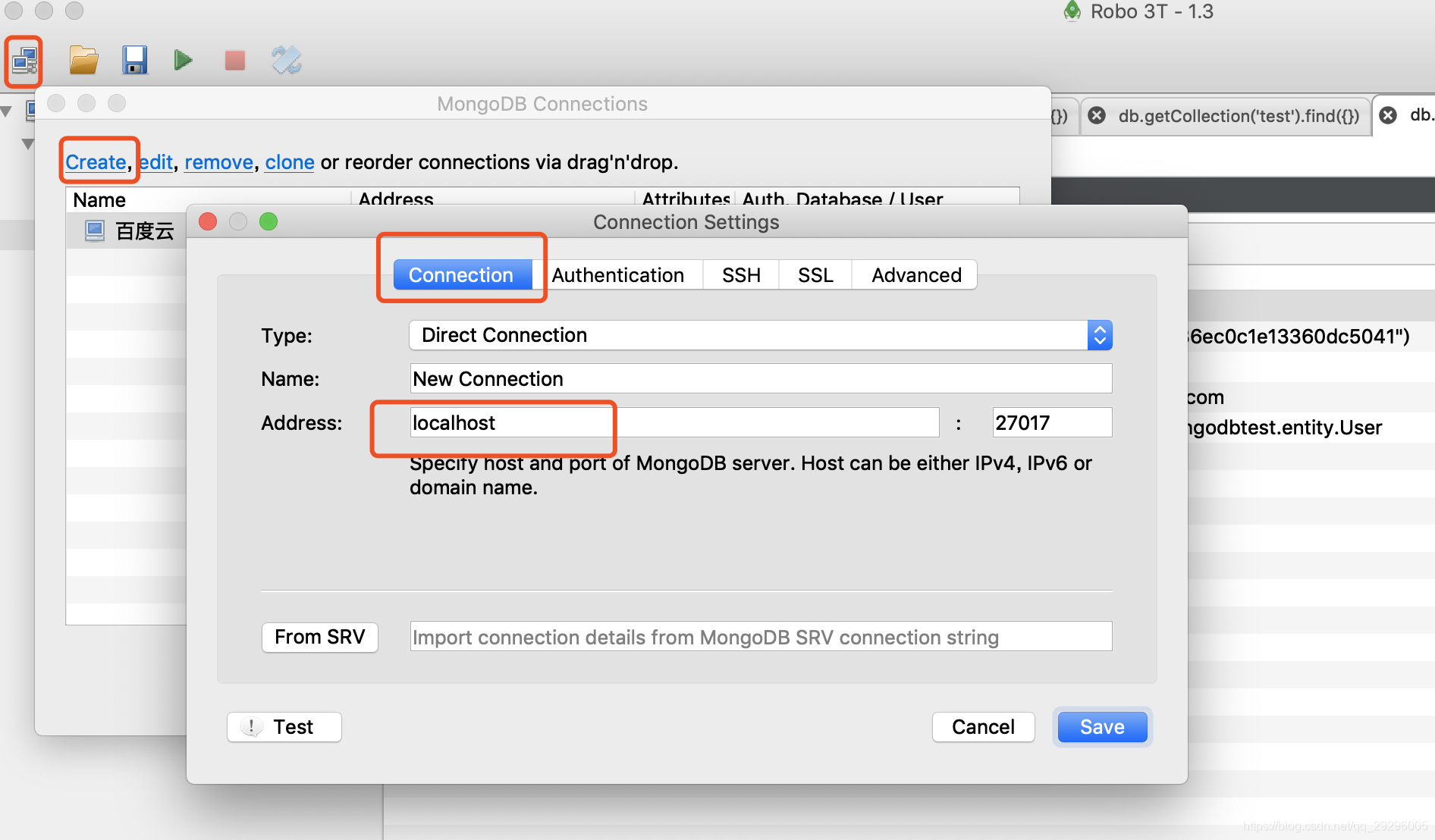Screen dimensions: 1435x840
Task: Click the Test button
Action: coord(284,727)
